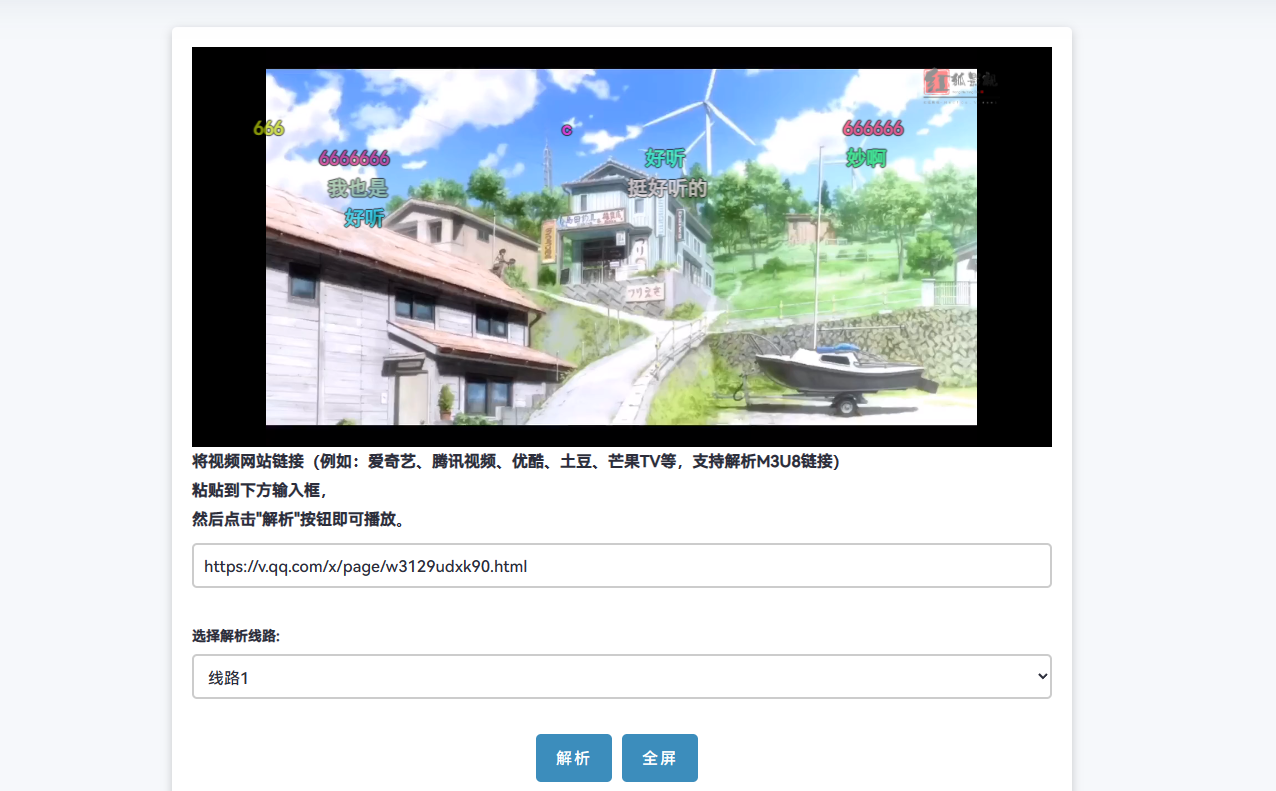
Task: Click the yellow 666 danmaku comment
Action: click(268, 127)
